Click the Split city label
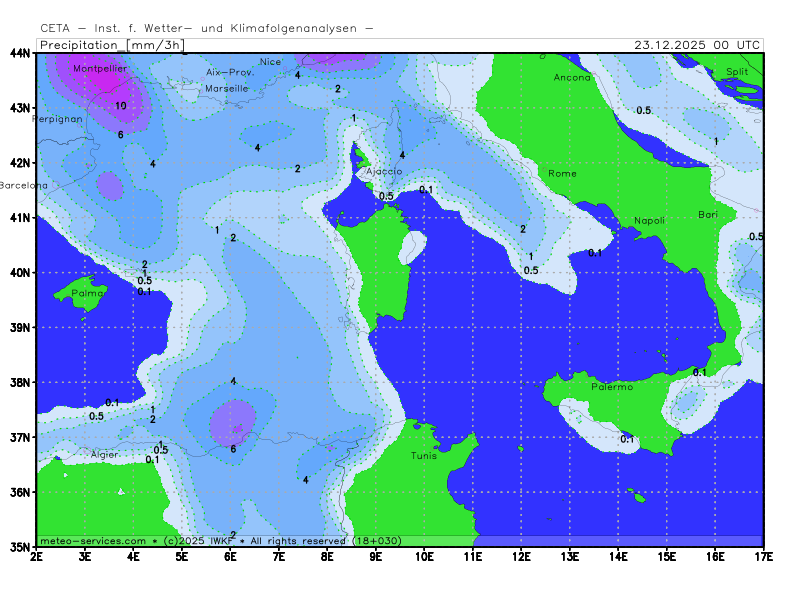This screenshot has width=800, height=600. [x=737, y=71]
